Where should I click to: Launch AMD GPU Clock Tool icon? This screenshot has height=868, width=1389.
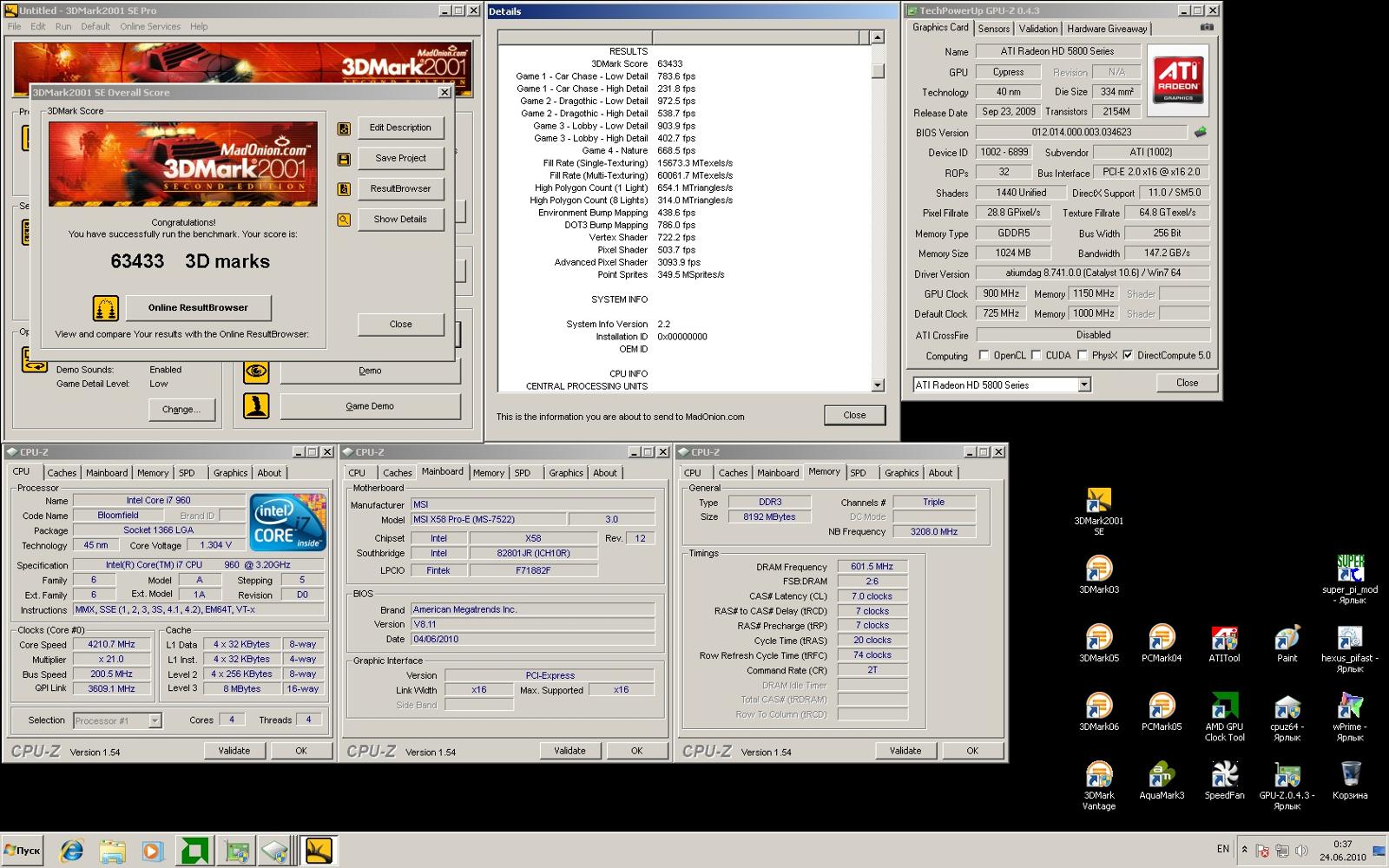click(1224, 717)
